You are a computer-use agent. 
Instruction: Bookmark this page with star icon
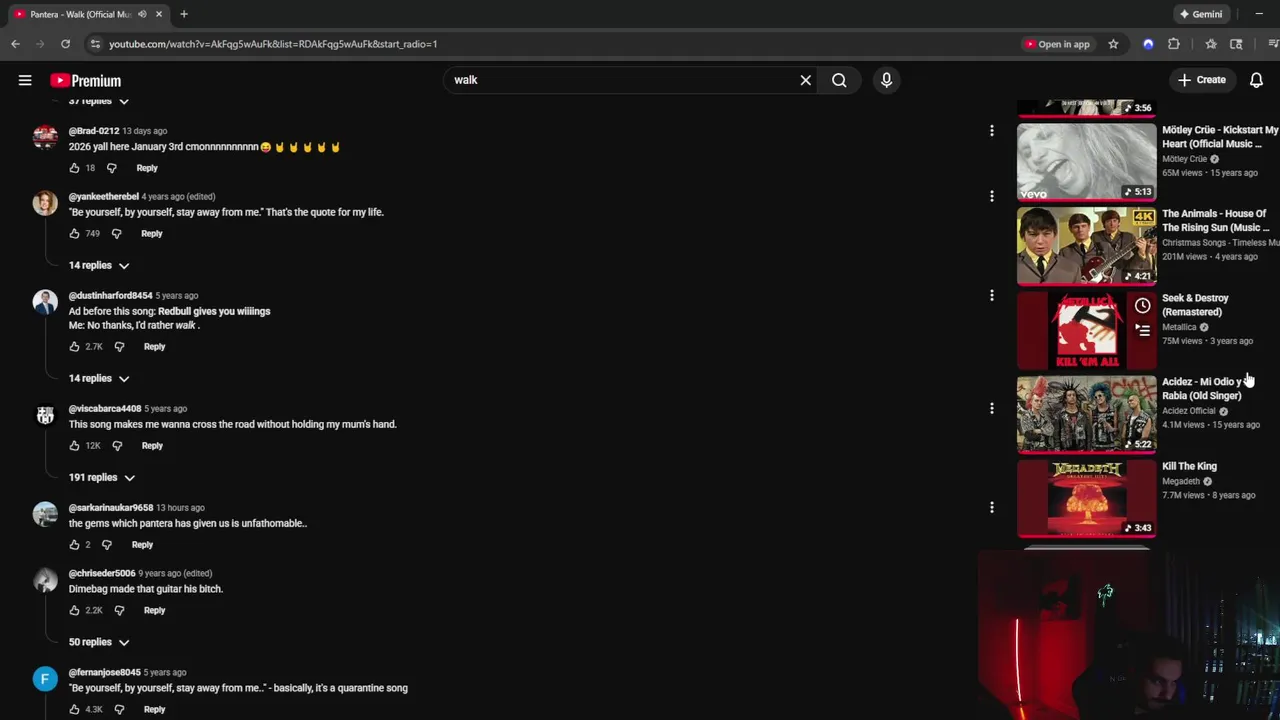pos(1113,44)
